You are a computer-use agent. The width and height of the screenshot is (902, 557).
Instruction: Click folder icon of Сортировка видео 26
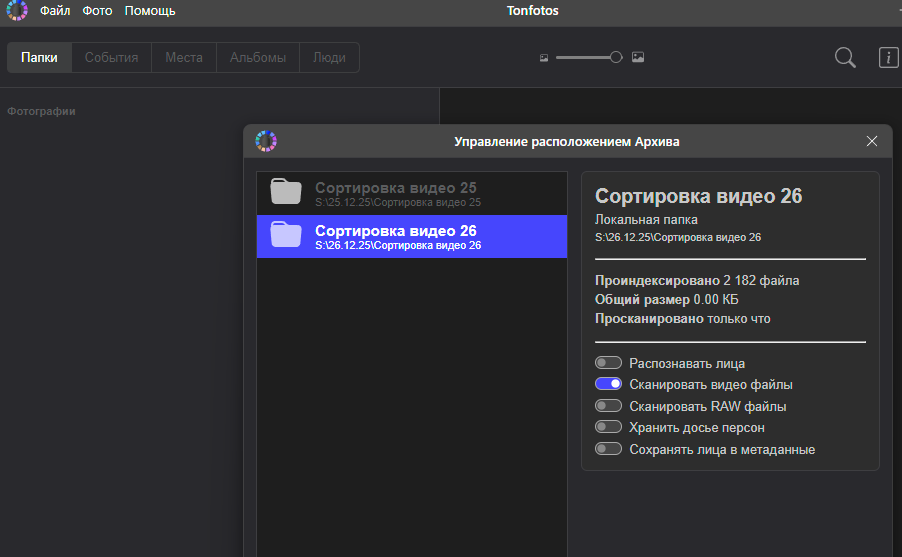click(x=286, y=236)
